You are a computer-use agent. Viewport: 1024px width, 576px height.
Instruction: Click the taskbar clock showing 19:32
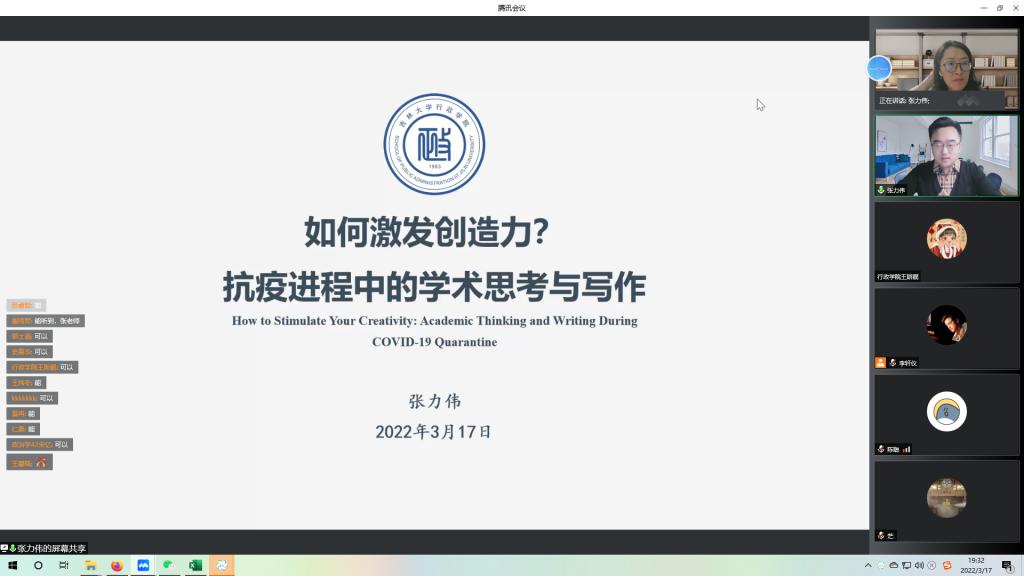coord(975,565)
